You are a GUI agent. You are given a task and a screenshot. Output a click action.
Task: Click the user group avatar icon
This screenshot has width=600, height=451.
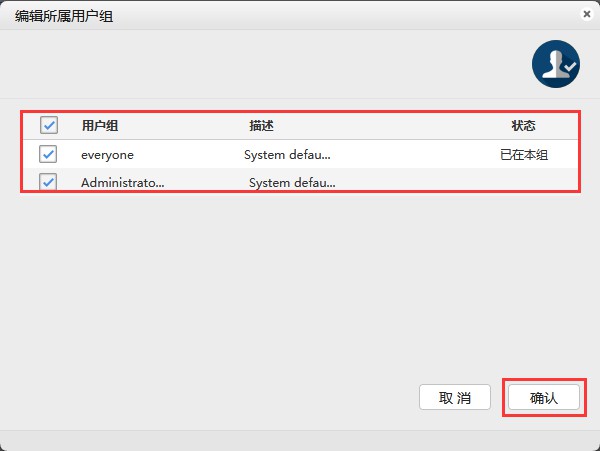pyautogui.click(x=555, y=65)
